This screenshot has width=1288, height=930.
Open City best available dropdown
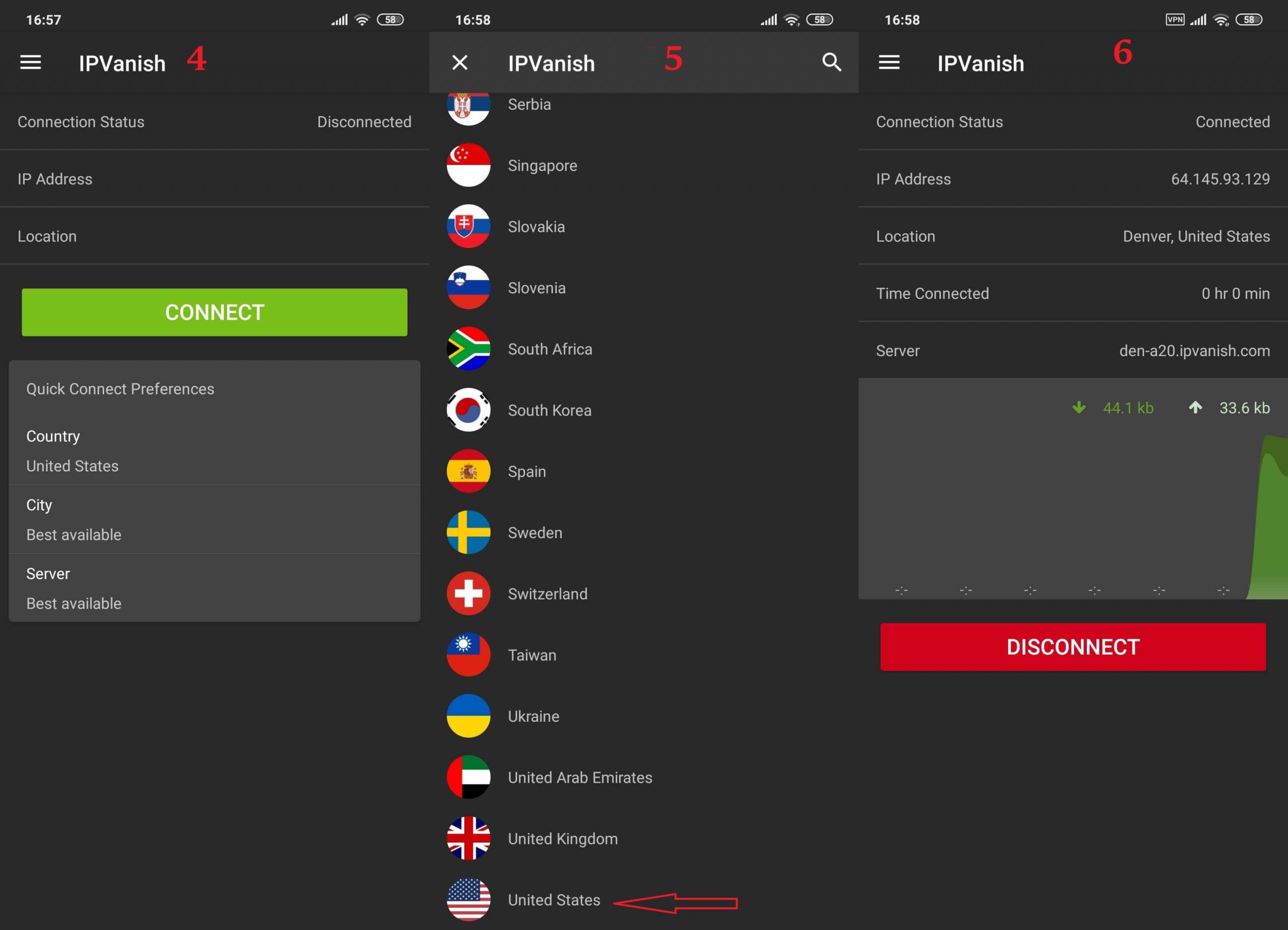[x=215, y=519]
